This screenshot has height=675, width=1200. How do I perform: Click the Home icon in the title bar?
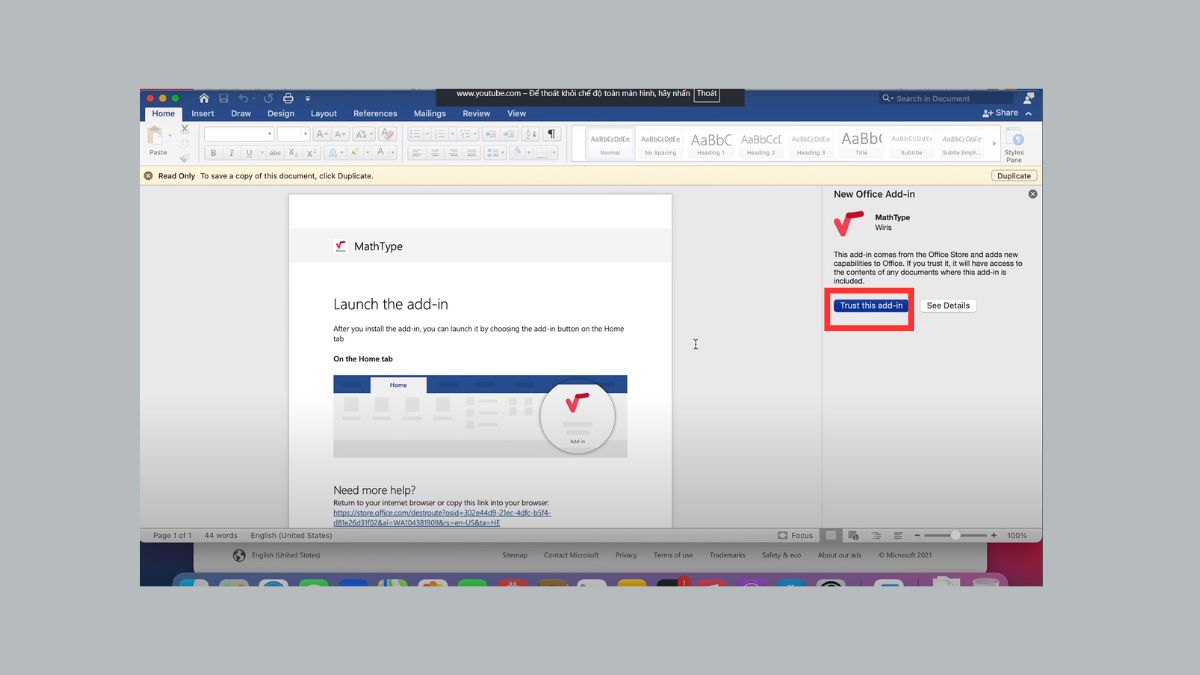(204, 98)
